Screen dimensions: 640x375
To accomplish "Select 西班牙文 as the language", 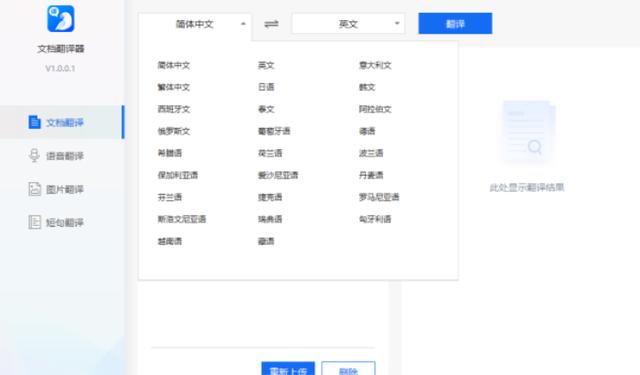I will click(174, 109).
